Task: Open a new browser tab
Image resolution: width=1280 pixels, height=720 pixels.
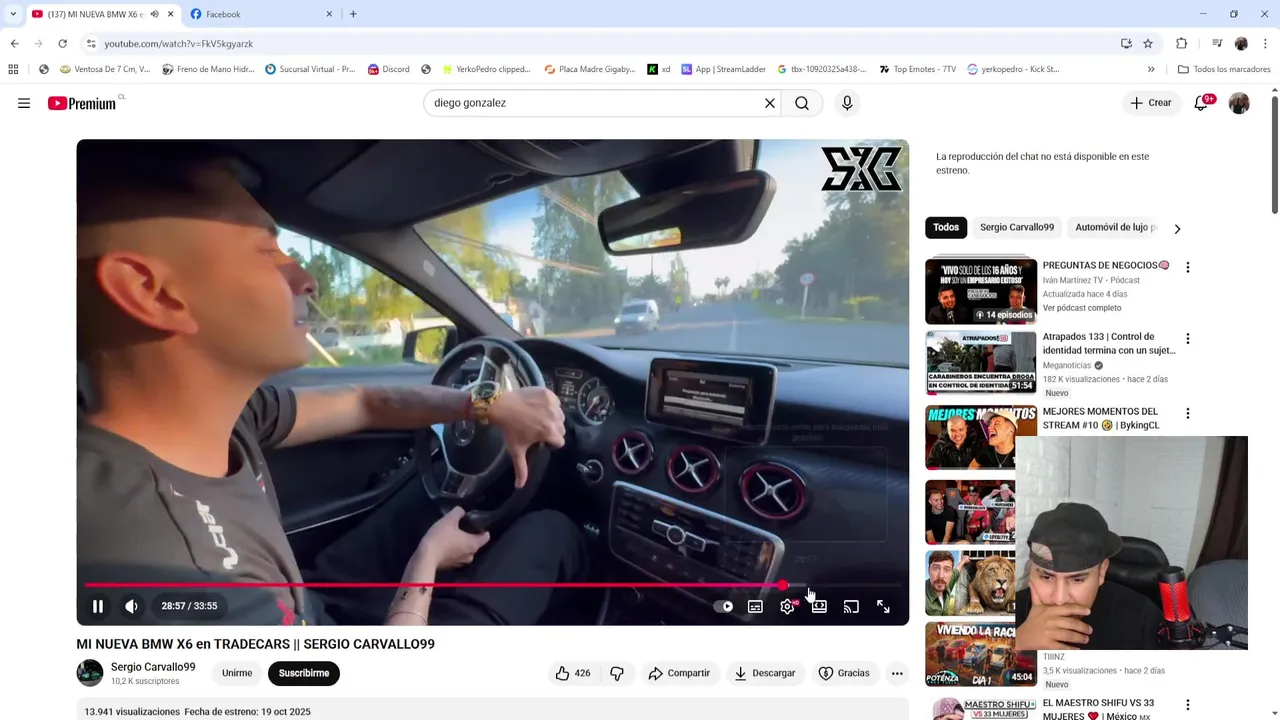Action: (353, 14)
